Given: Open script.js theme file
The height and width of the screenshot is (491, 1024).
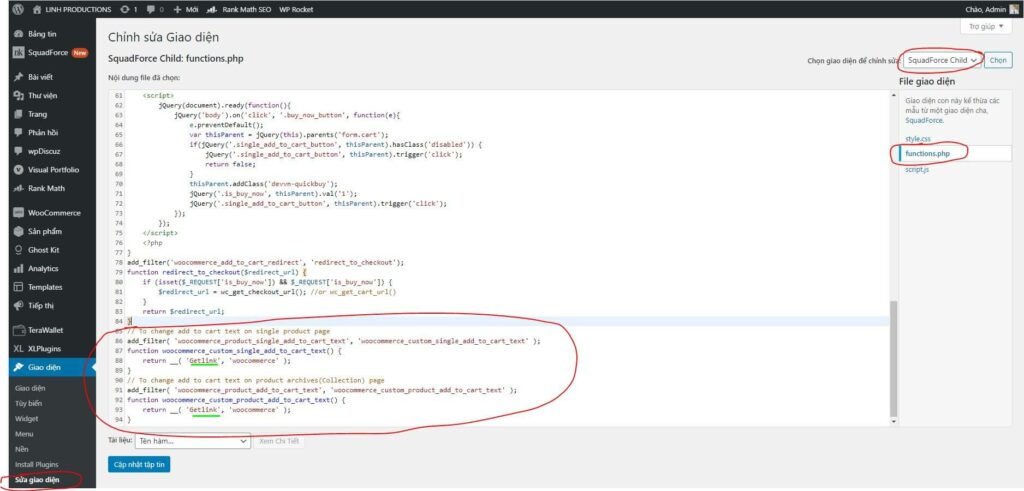Looking at the screenshot, I should [x=916, y=170].
